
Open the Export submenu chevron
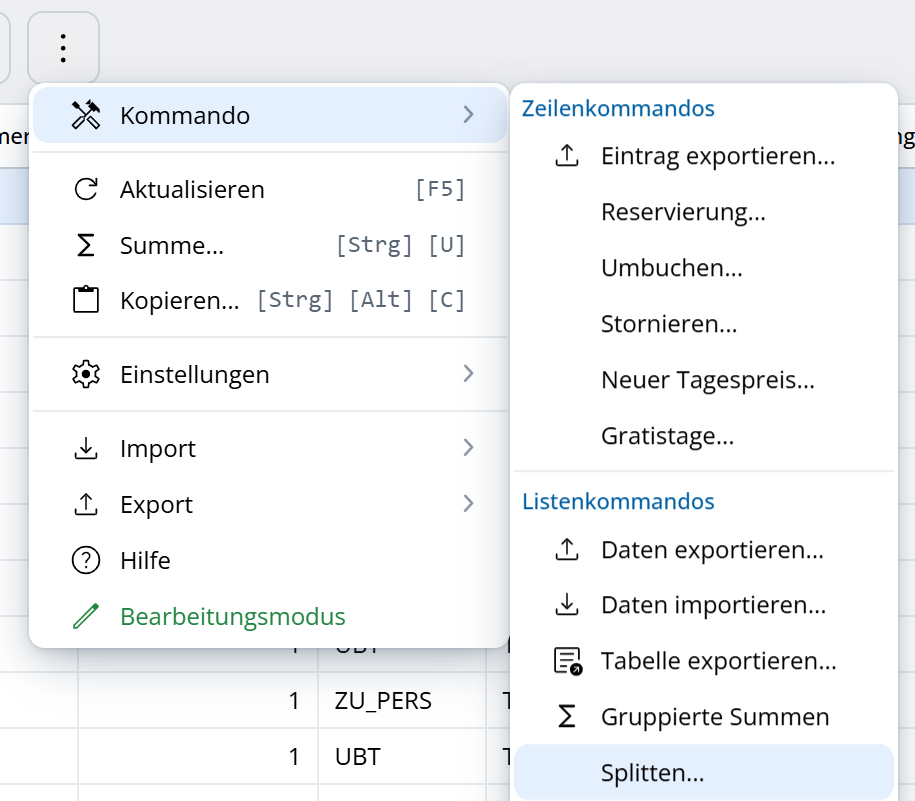click(468, 504)
